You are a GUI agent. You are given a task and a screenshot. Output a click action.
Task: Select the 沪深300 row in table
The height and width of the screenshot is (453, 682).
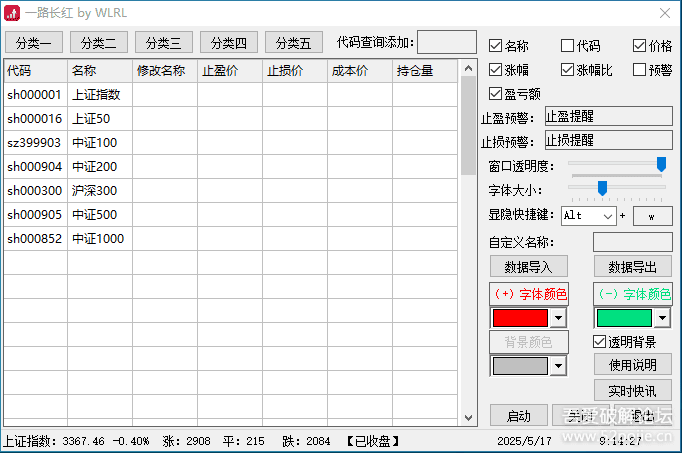95,191
